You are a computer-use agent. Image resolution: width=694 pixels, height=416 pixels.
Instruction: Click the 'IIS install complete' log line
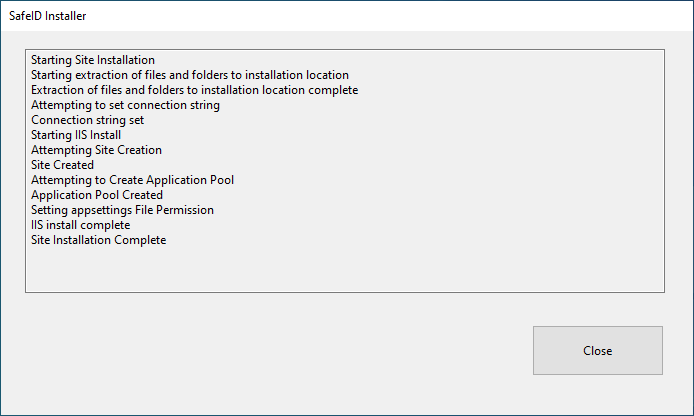tap(81, 225)
